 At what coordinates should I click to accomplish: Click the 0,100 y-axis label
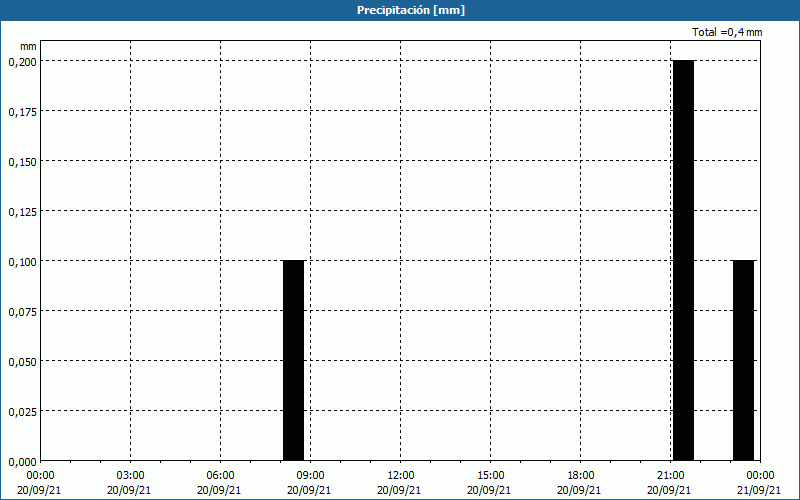(22, 262)
